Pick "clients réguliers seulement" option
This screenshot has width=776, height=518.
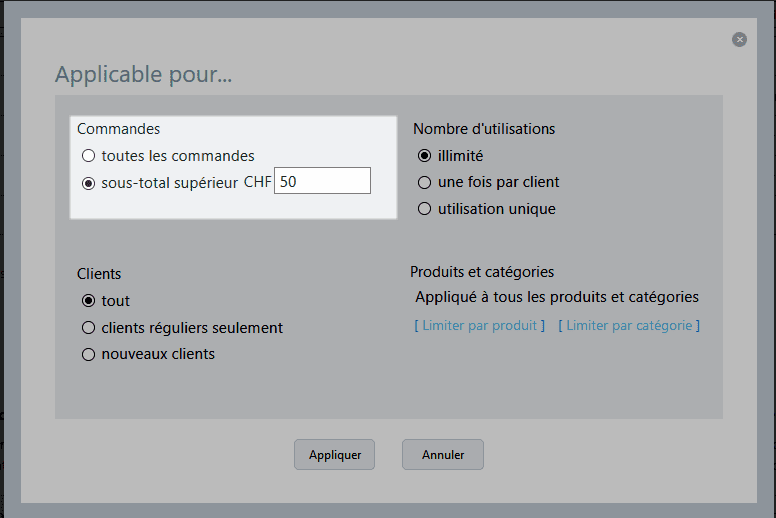click(x=89, y=328)
